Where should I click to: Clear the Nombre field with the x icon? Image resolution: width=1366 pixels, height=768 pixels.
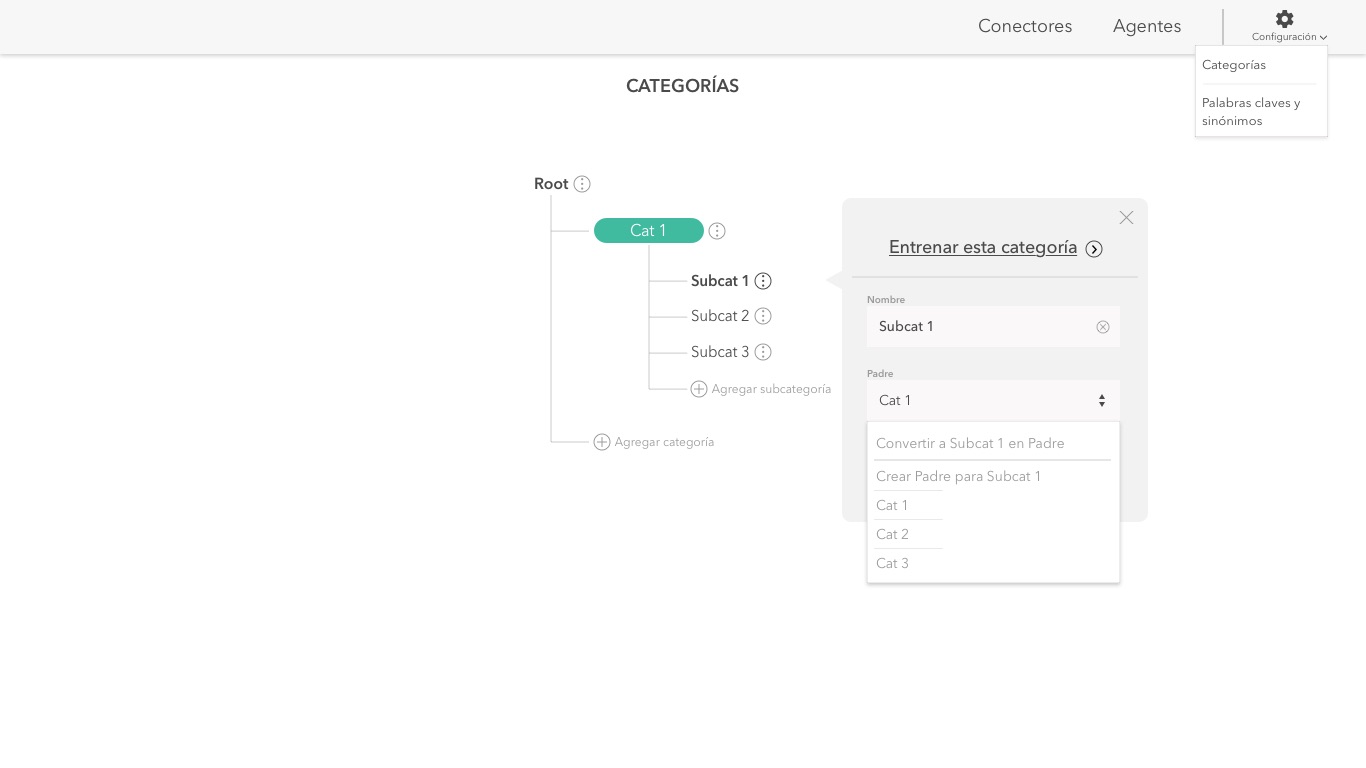pos(1103,327)
